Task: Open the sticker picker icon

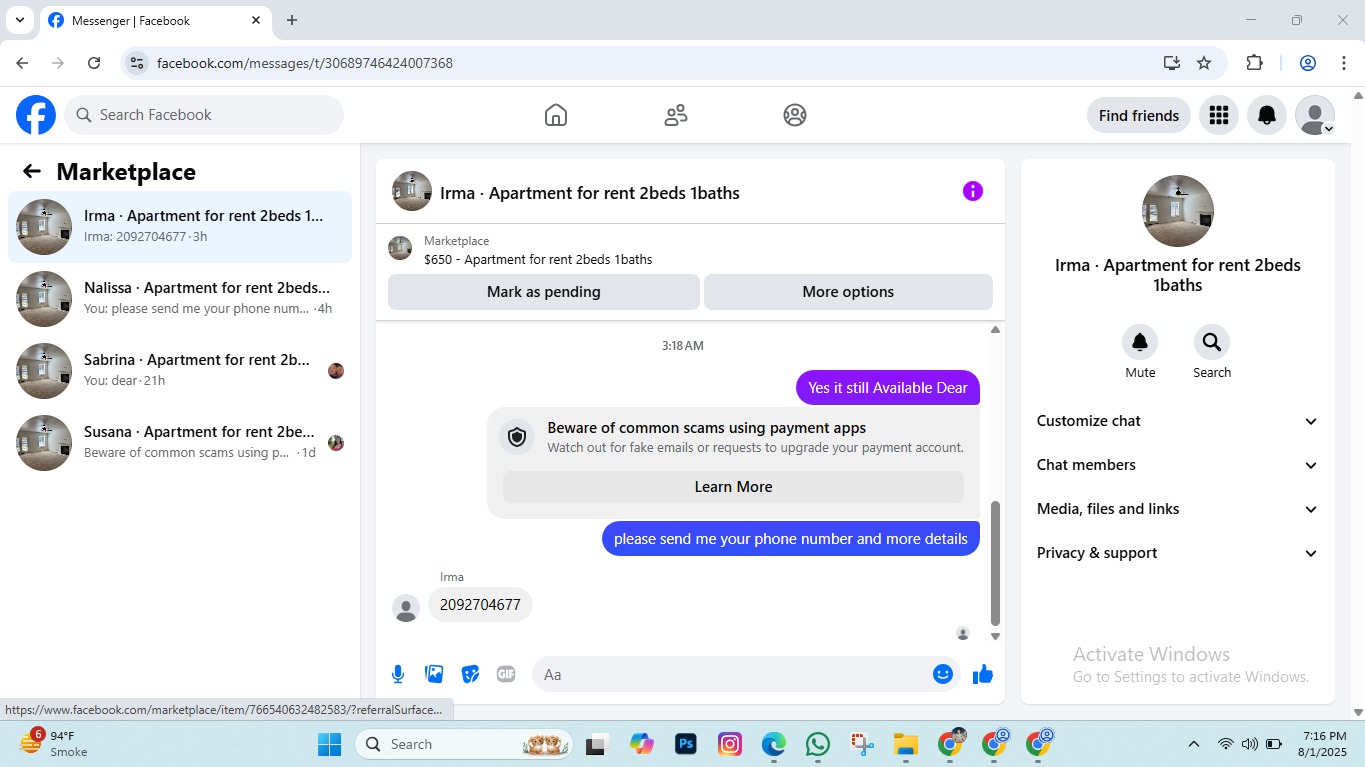Action: [x=470, y=674]
